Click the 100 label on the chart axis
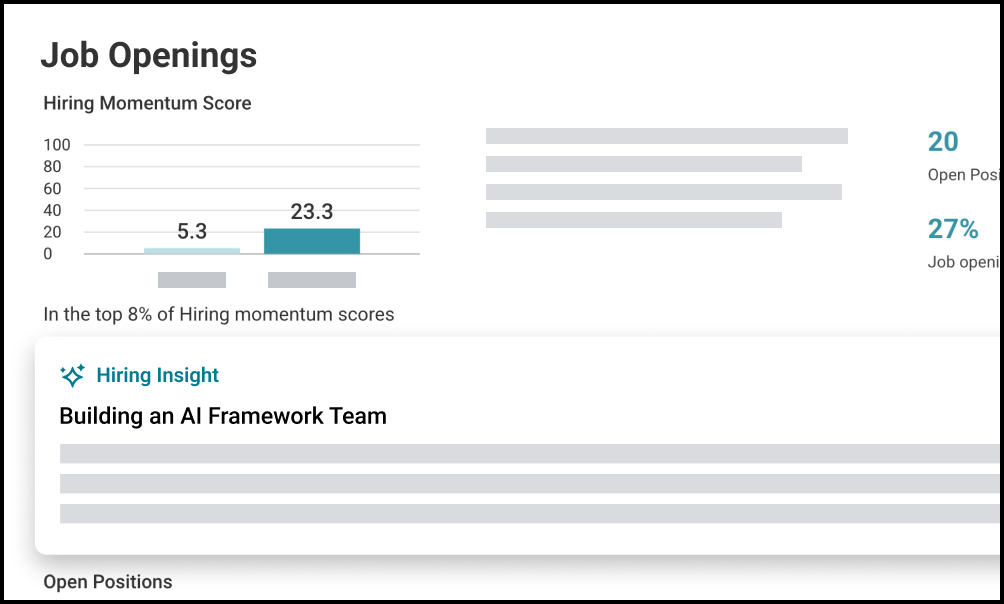 coord(57,145)
